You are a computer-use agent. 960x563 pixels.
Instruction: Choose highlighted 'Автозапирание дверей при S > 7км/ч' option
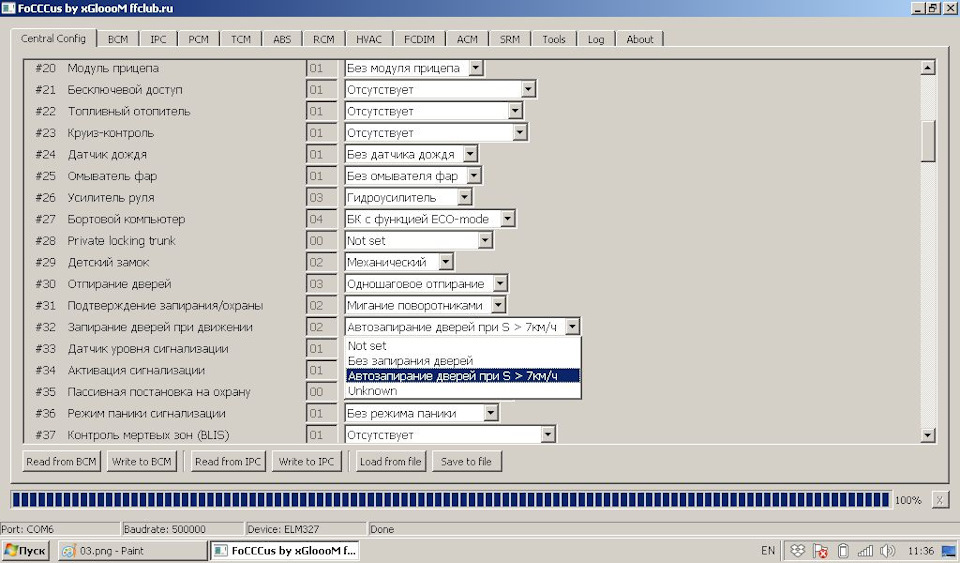pyautogui.click(x=463, y=376)
